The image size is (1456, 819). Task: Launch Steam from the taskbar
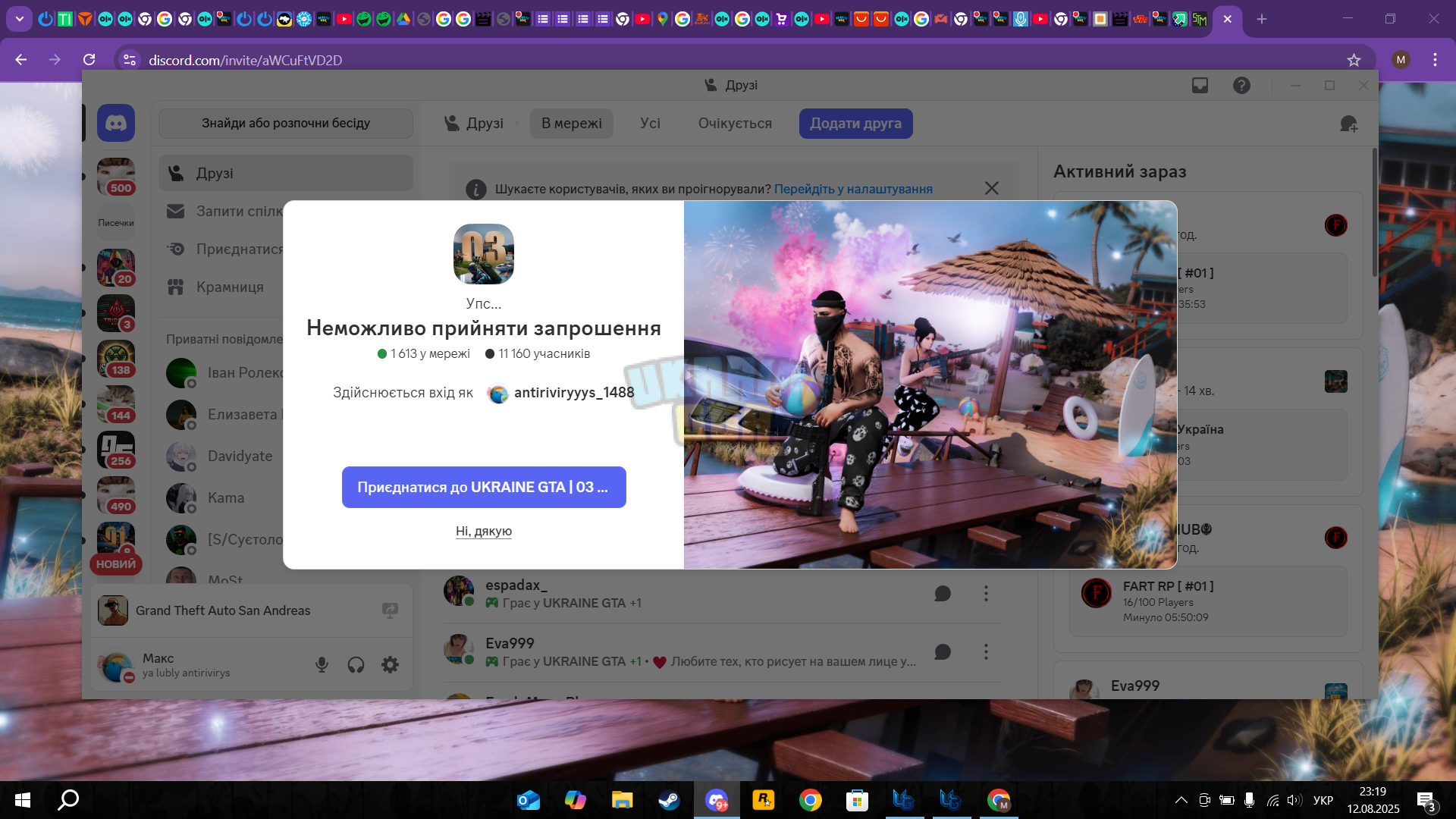click(x=669, y=800)
